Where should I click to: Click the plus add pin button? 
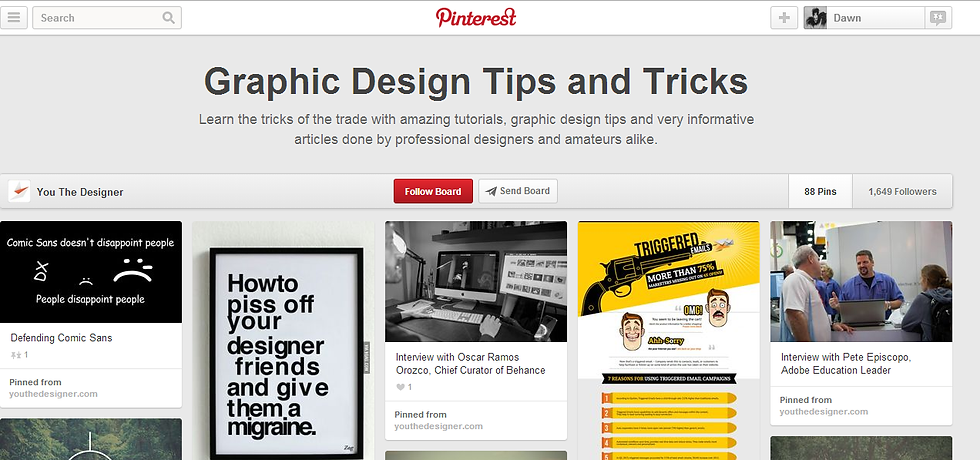click(x=784, y=18)
